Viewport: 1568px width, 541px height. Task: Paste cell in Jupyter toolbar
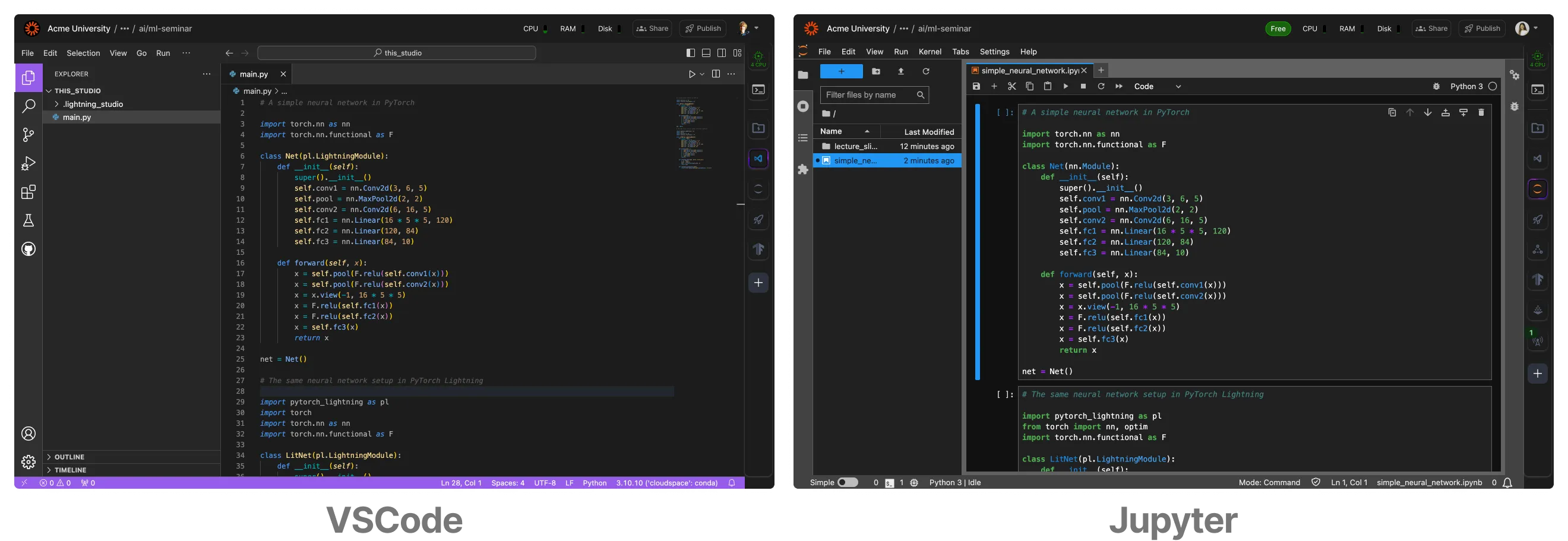[1048, 87]
